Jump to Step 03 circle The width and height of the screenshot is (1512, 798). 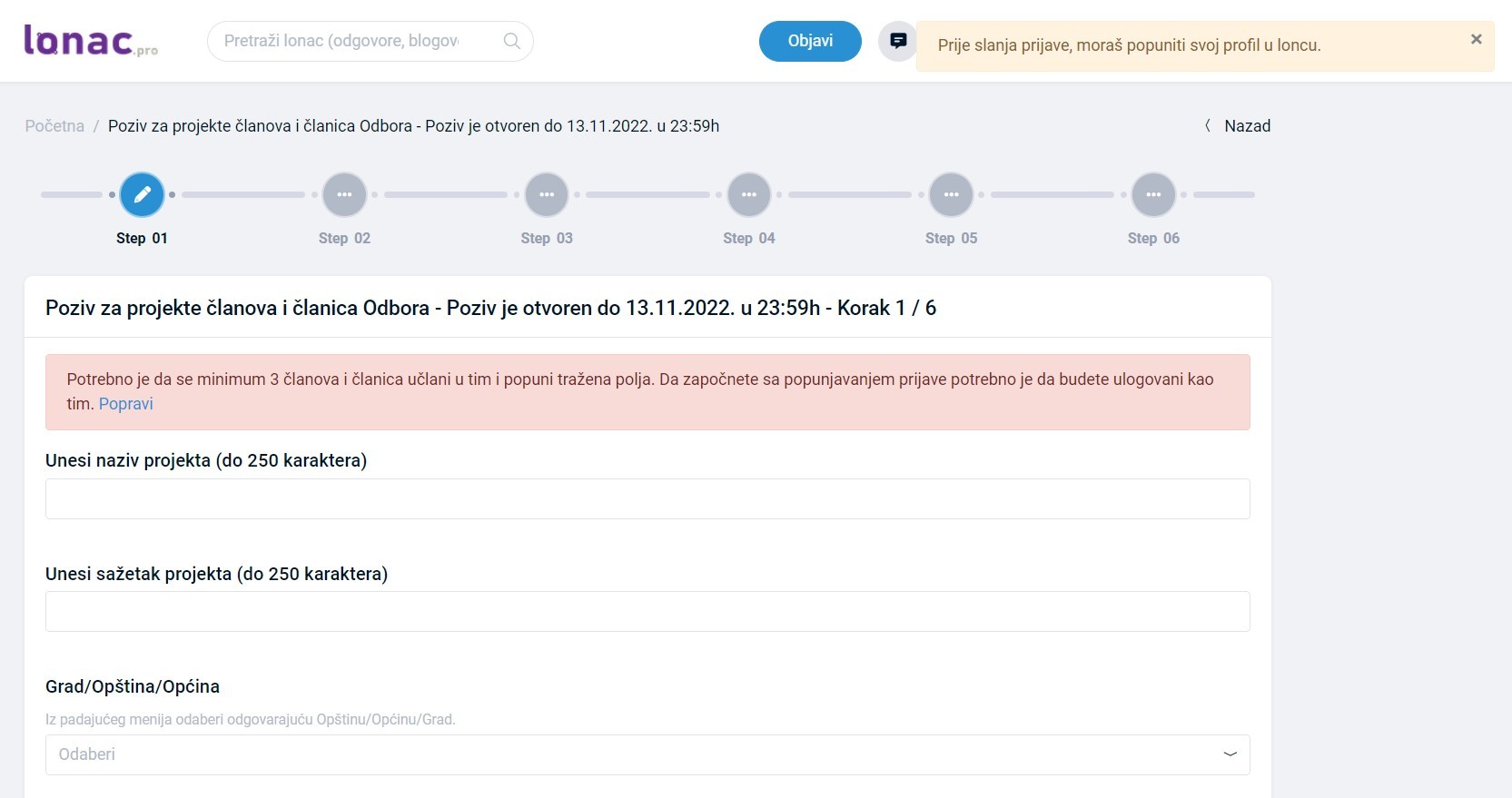pyautogui.click(x=547, y=194)
